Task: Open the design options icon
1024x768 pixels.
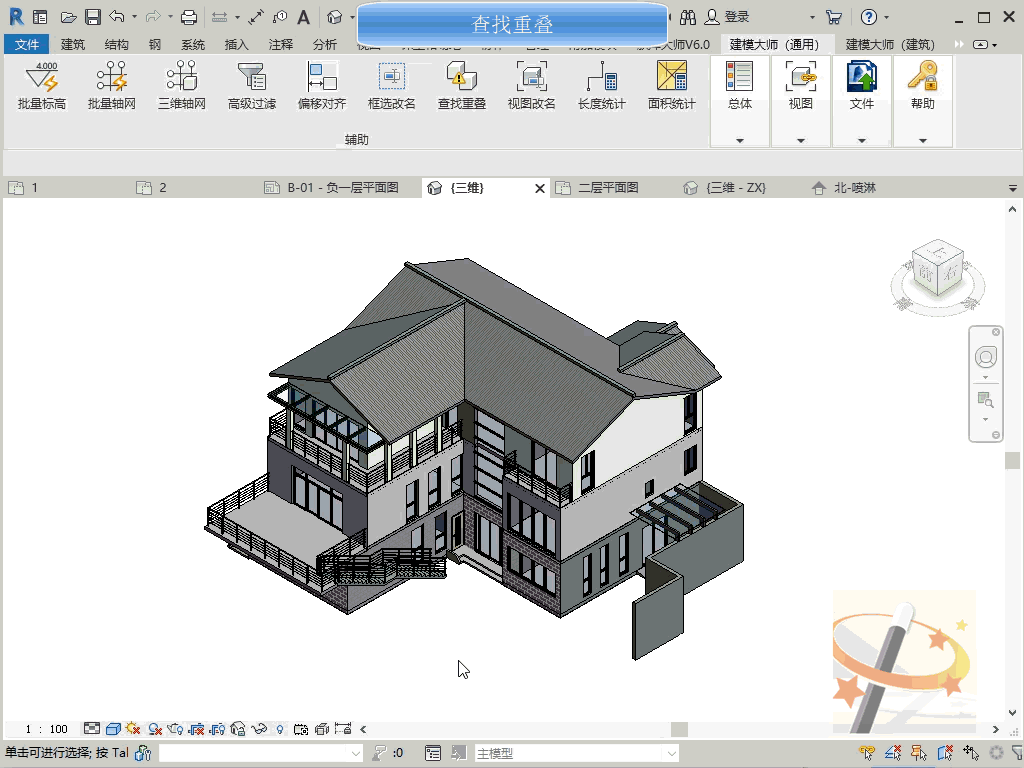Action: (x=432, y=753)
